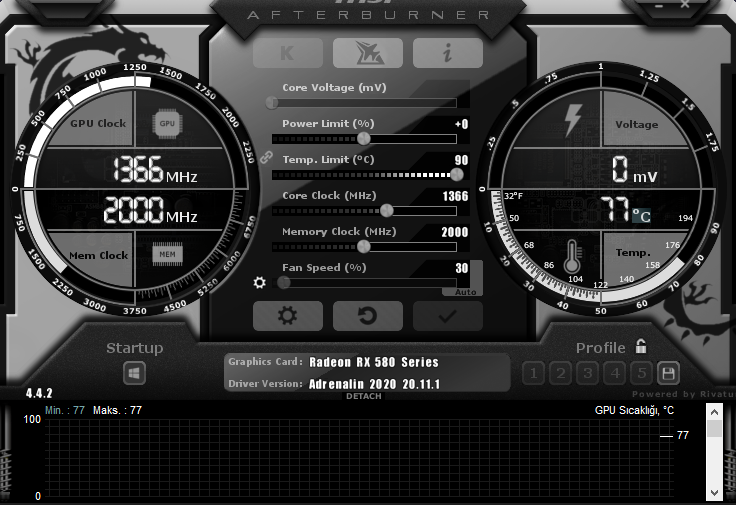
Task: Click the graph scrollbar up arrow
Action: 714,412
